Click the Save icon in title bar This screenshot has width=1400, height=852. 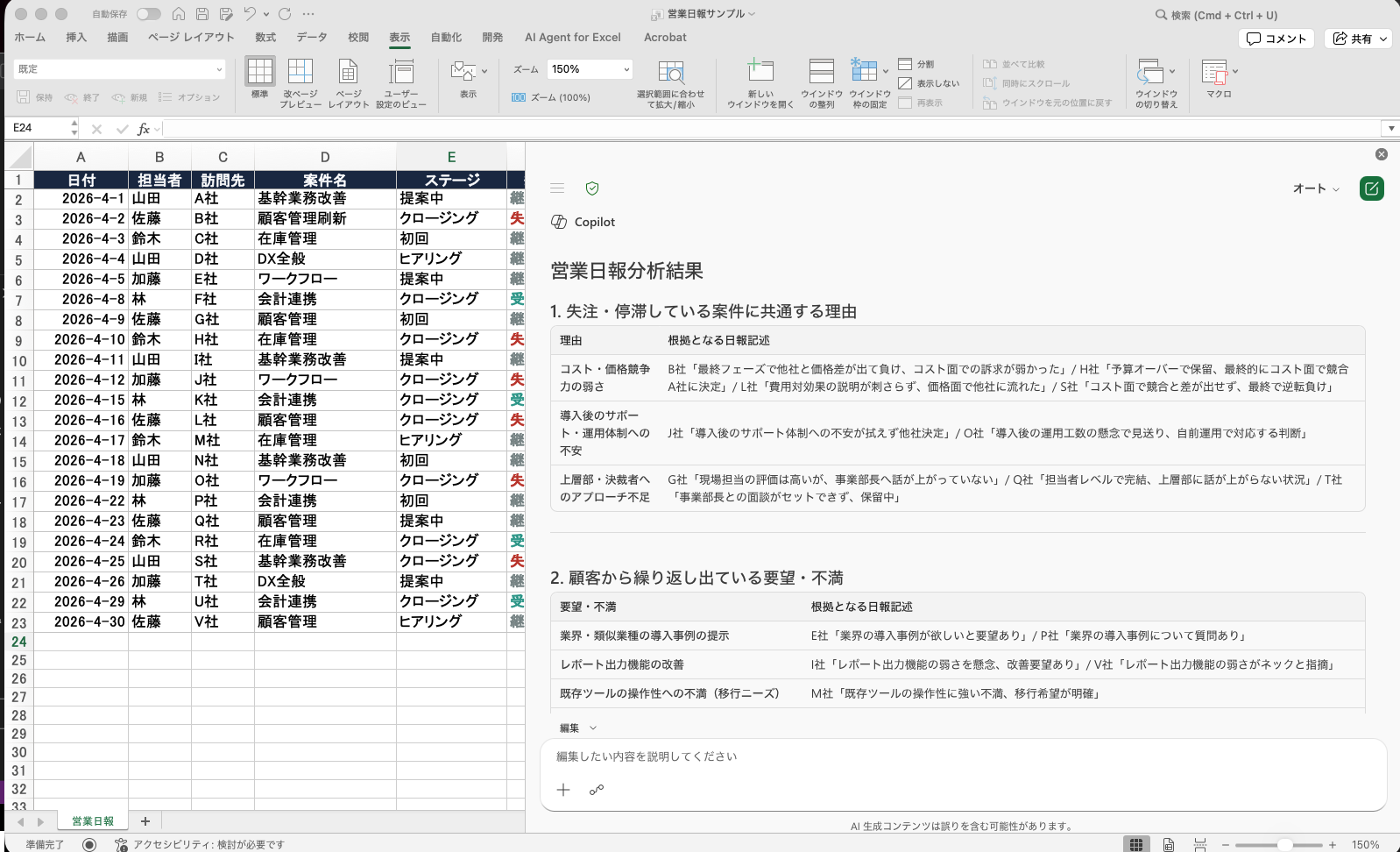pyautogui.click(x=202, y=14)
